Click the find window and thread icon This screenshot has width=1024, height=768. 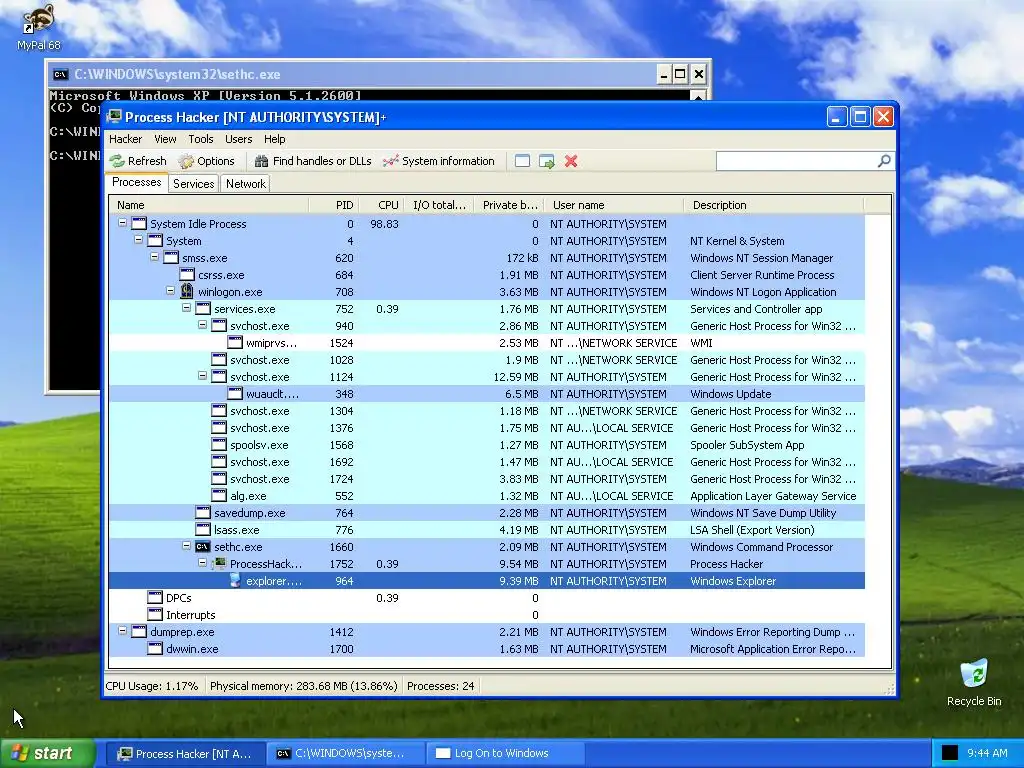547,161
